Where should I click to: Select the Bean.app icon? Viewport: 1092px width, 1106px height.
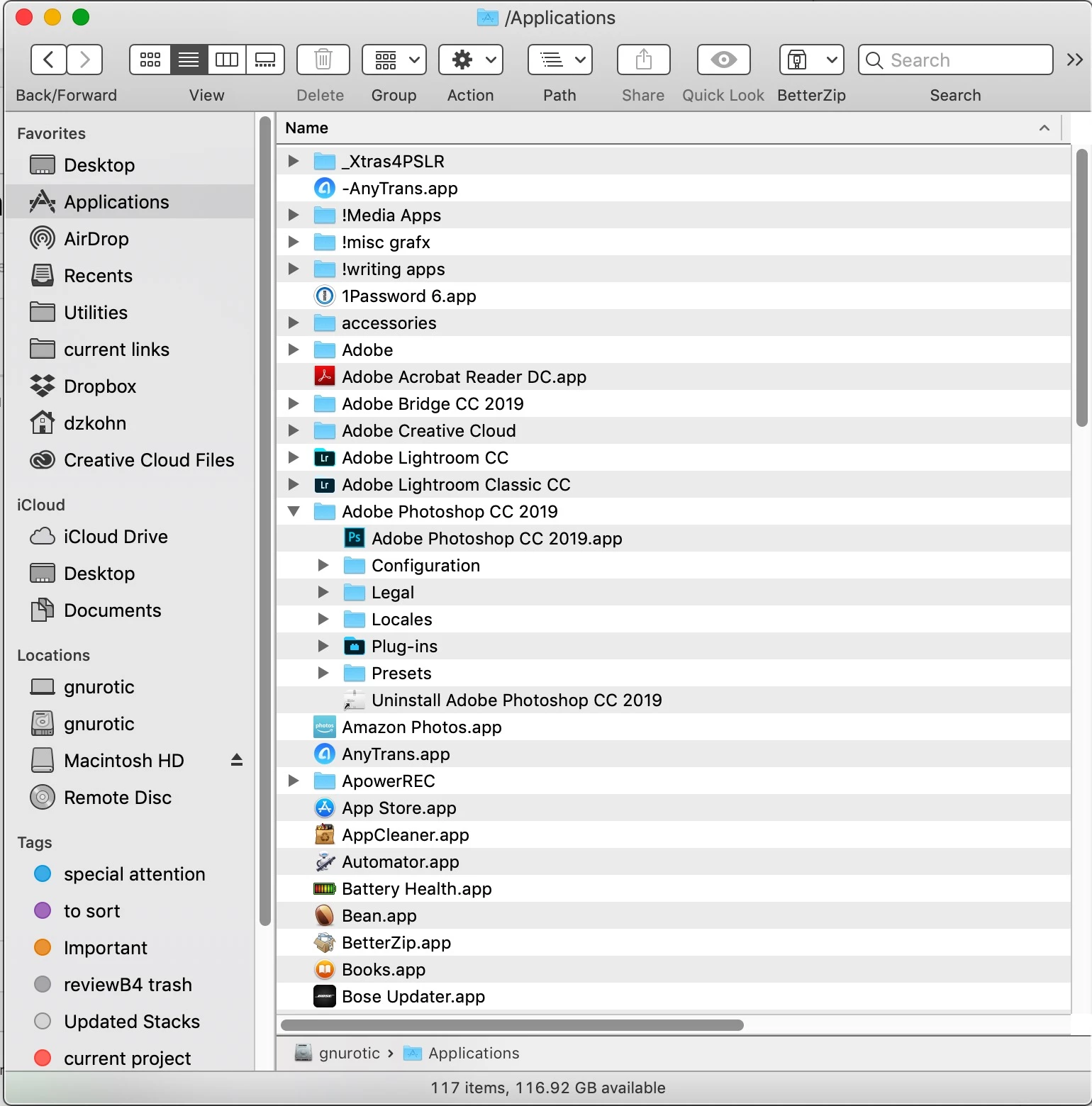click(x=325, y=915)
